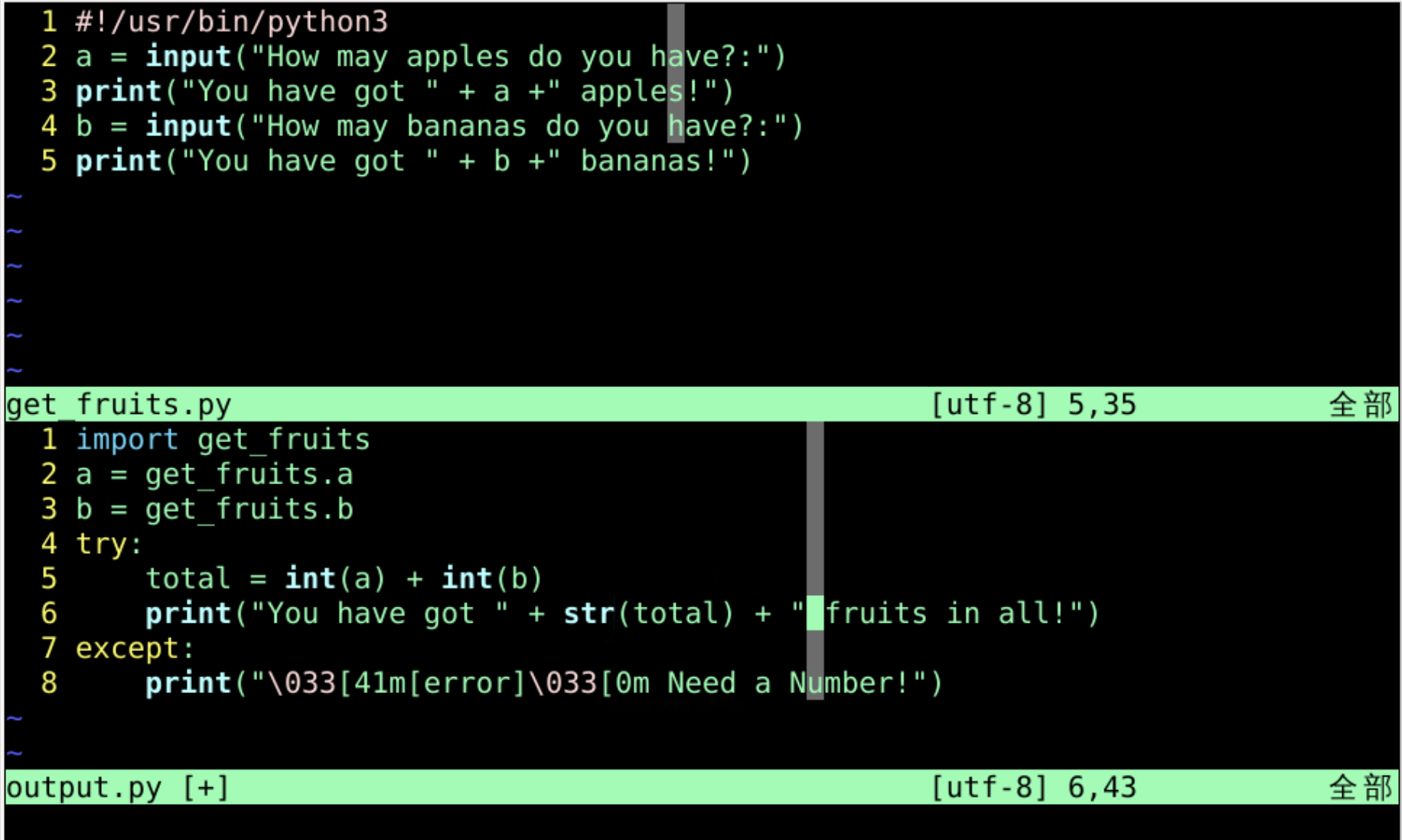
Task: Click [utf-8] encoding in get_fruits.py status bar
Action: pyautogui.click(x=989, y=405)
